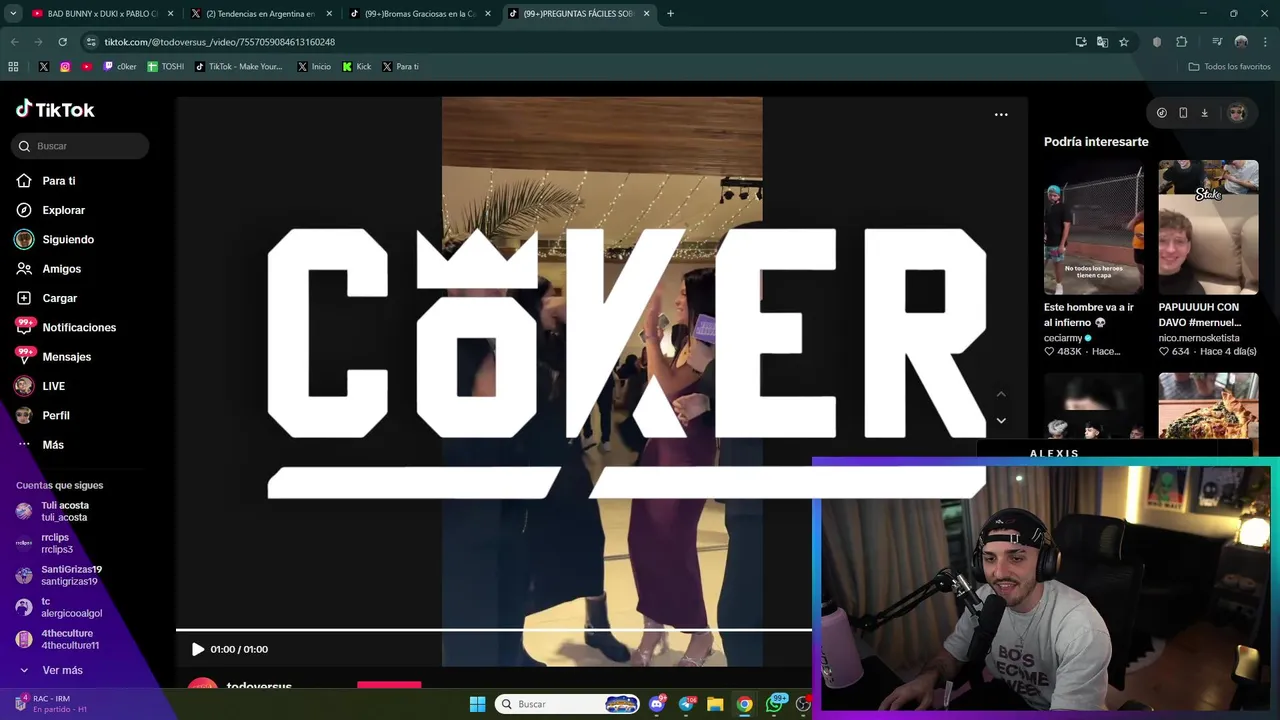Image resolution: width=1280 pixels, height=720 pixels.
Task: Click the taskbar Buscar search box
Action: (x=568, y=704)
